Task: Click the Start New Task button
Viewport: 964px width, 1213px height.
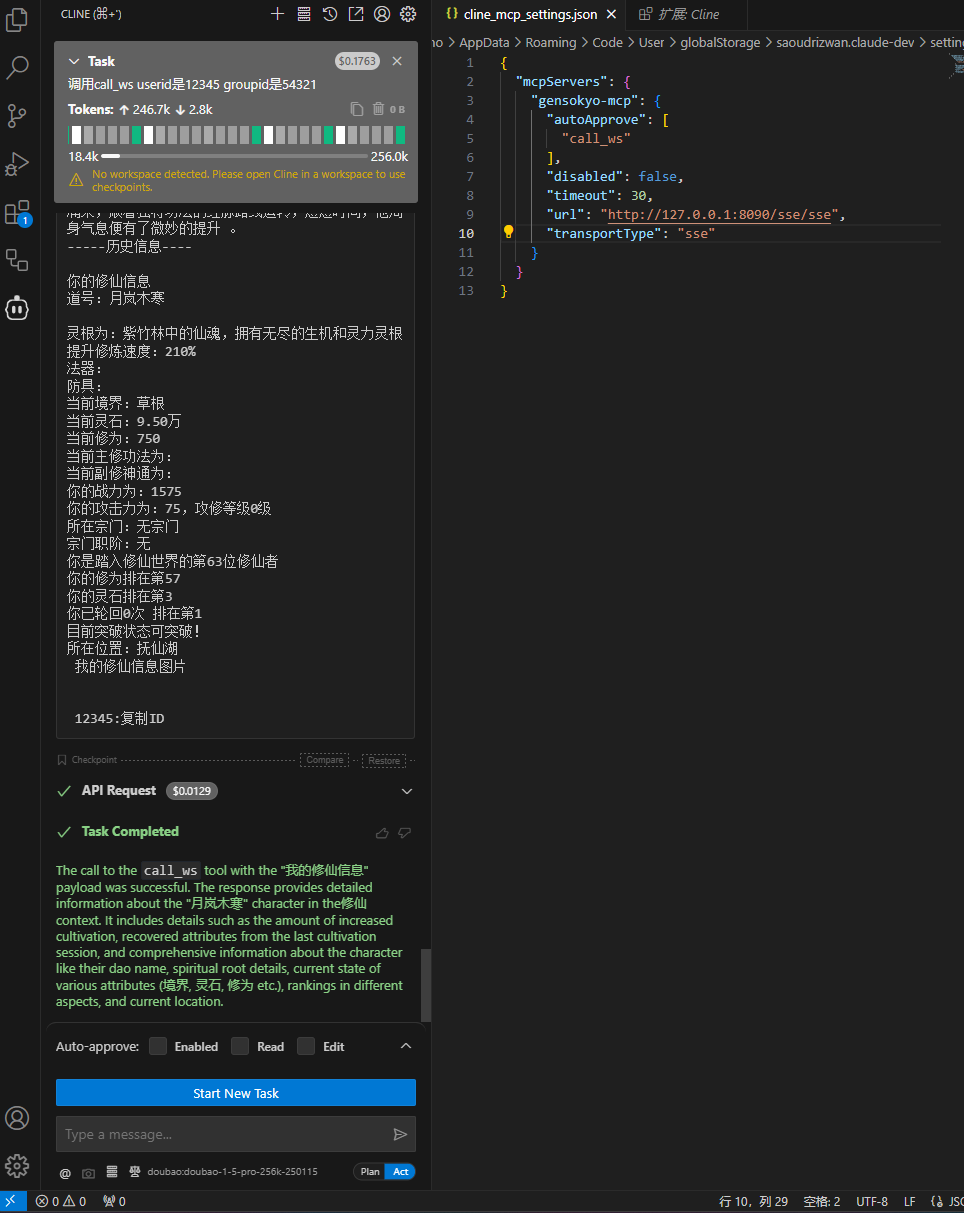Action: (x=235, y=1093)
